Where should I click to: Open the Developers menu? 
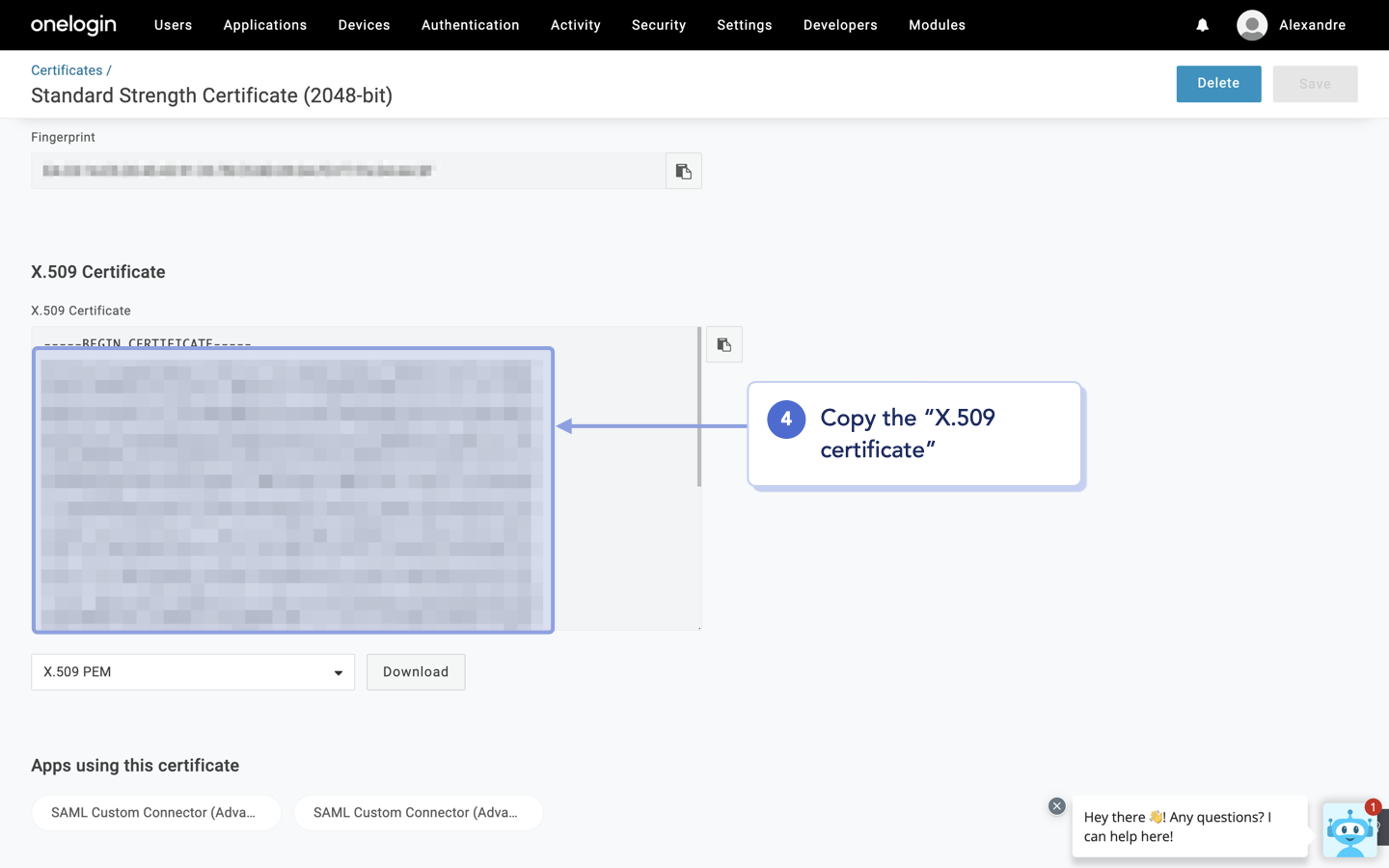coord(839,25)
